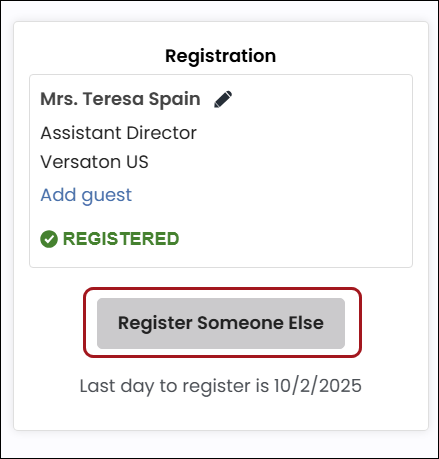Click the word Else on gray button
The image size is (439, 459).
tap(306, 323)
